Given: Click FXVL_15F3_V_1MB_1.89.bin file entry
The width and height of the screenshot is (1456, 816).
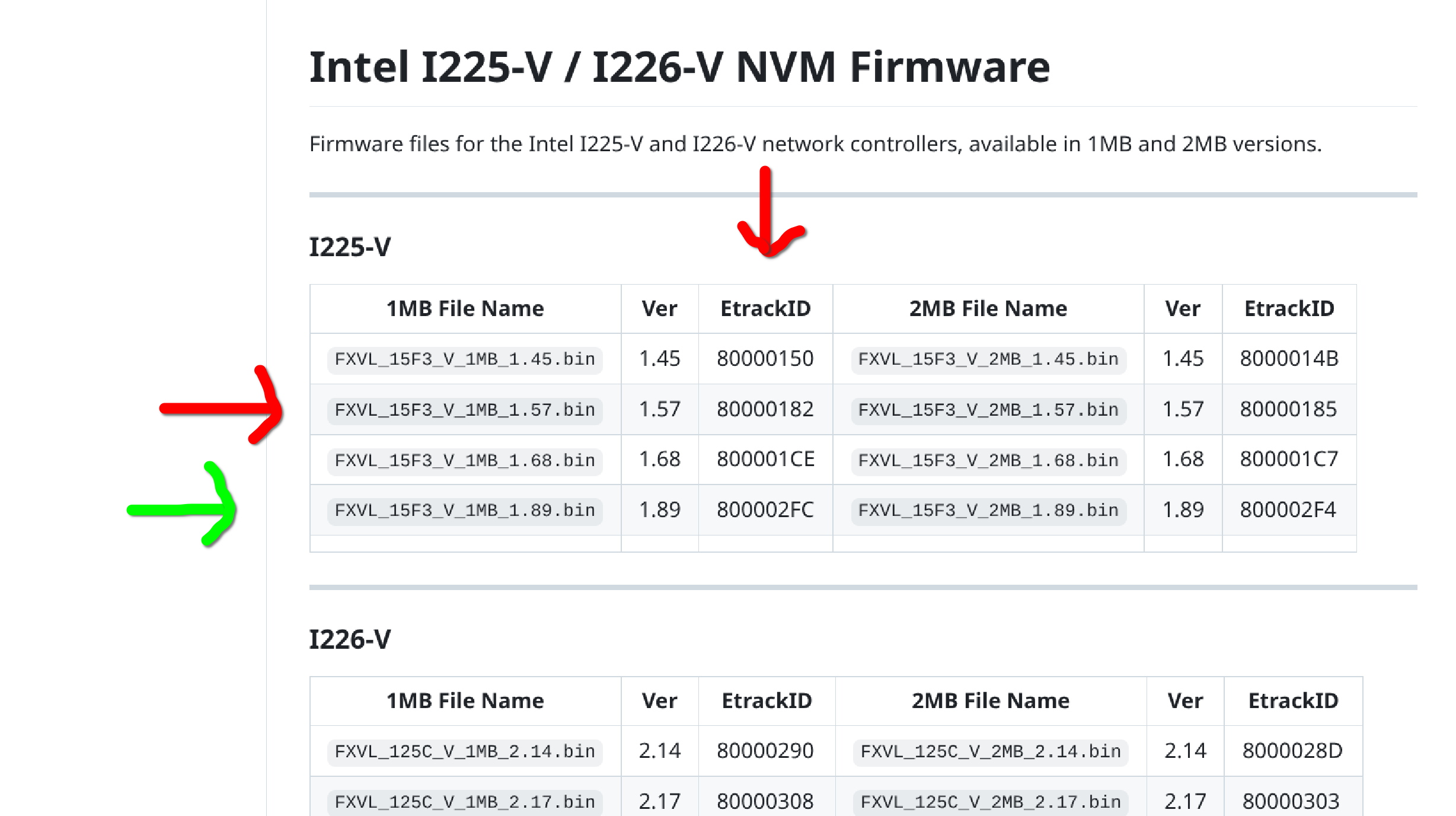Looking at the screenshot, I should click(464, 510).
